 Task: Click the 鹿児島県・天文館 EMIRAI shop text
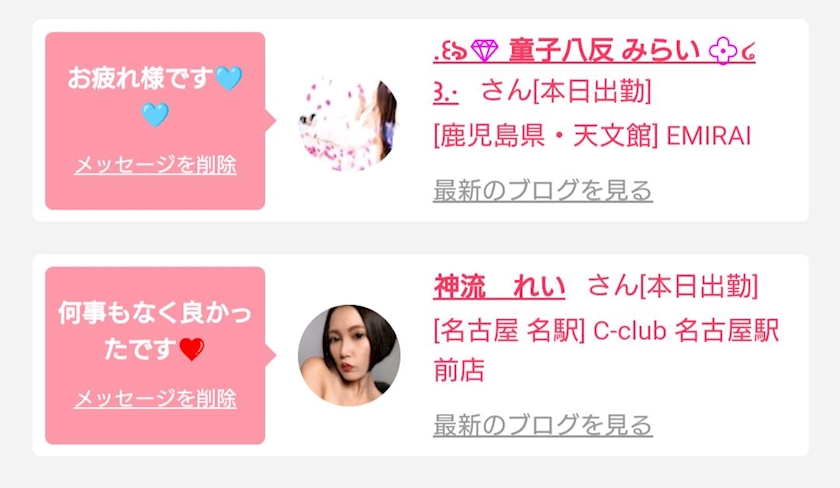click(592, 135)
